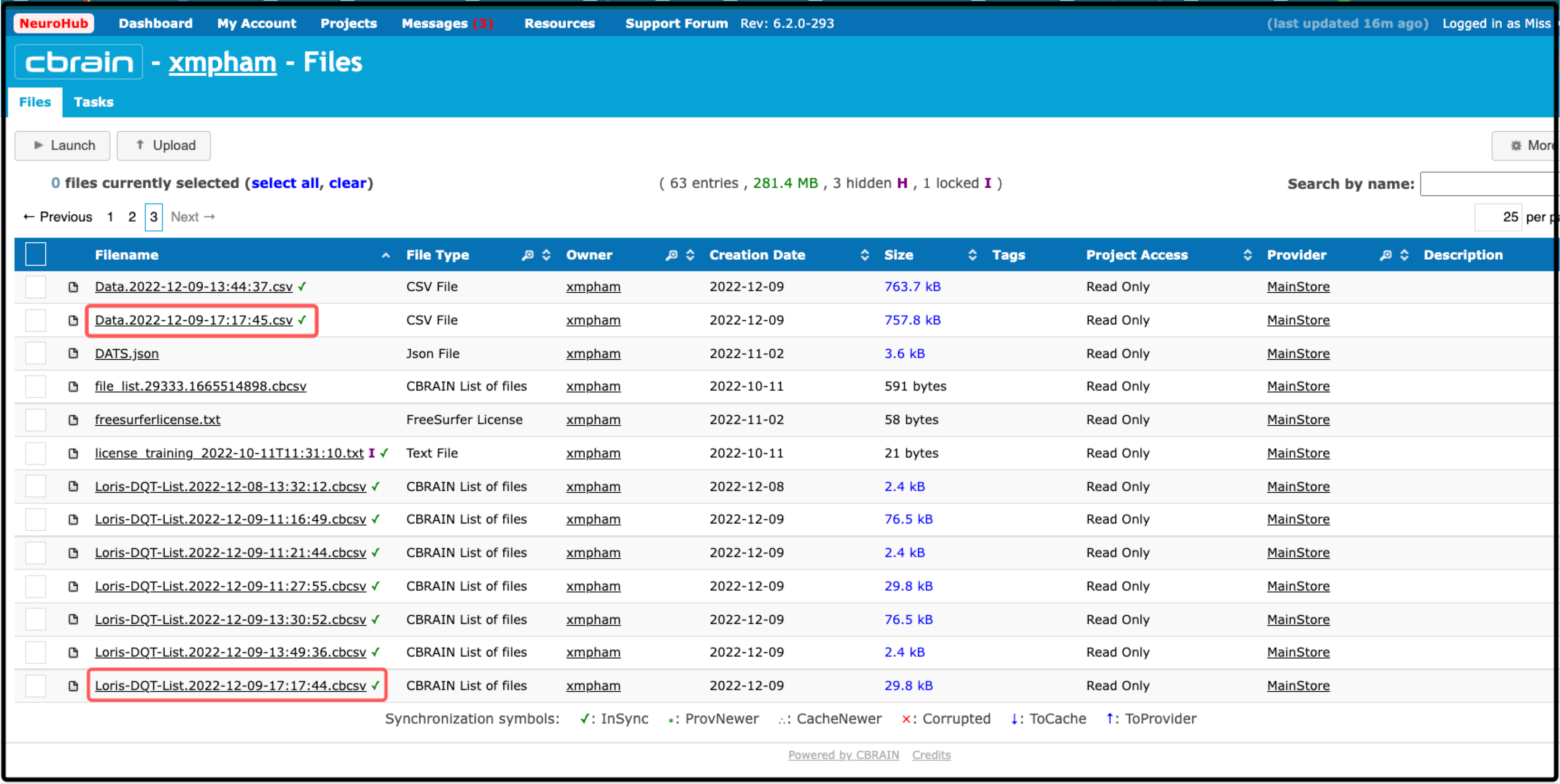Sort by Owner using sort arrows

pos(690,255)
